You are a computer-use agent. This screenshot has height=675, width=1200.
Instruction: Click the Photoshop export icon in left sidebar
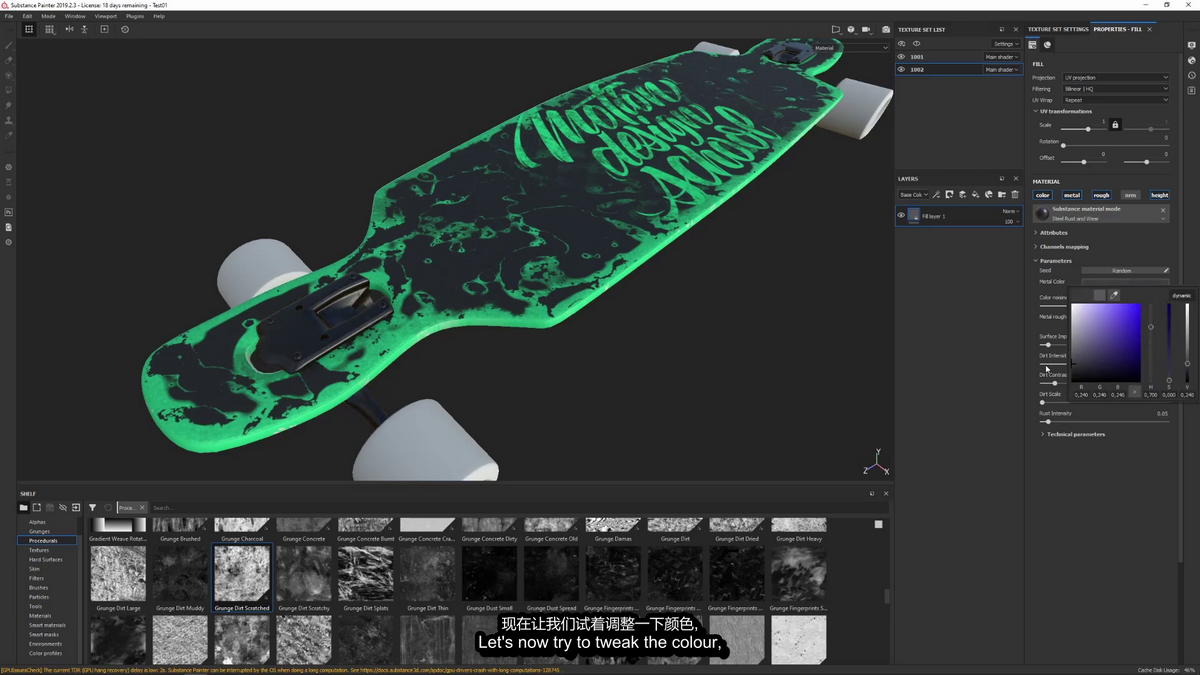[9, 212]
